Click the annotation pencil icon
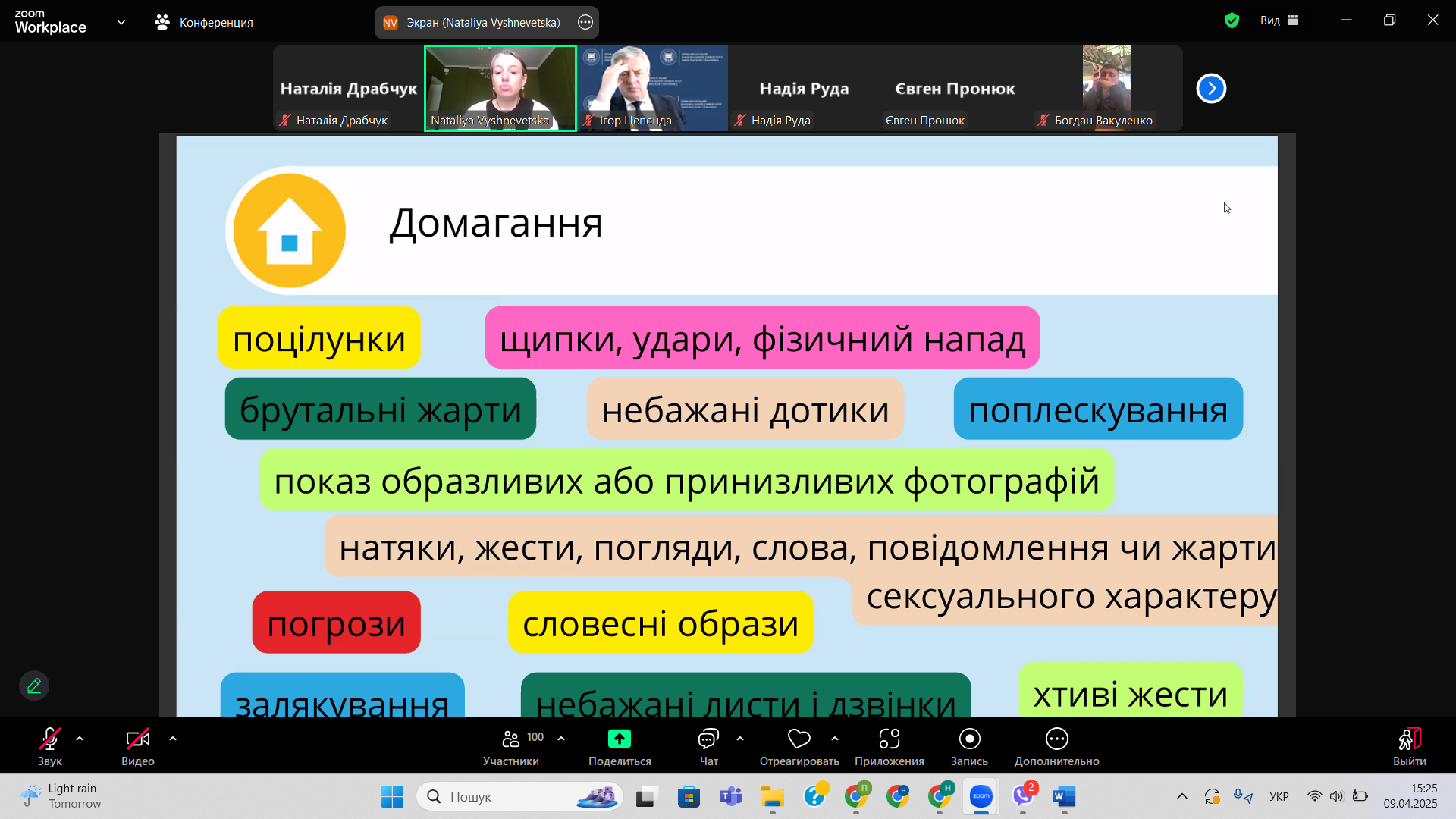Screen dimensions: 1456x819 click(34, 686)
